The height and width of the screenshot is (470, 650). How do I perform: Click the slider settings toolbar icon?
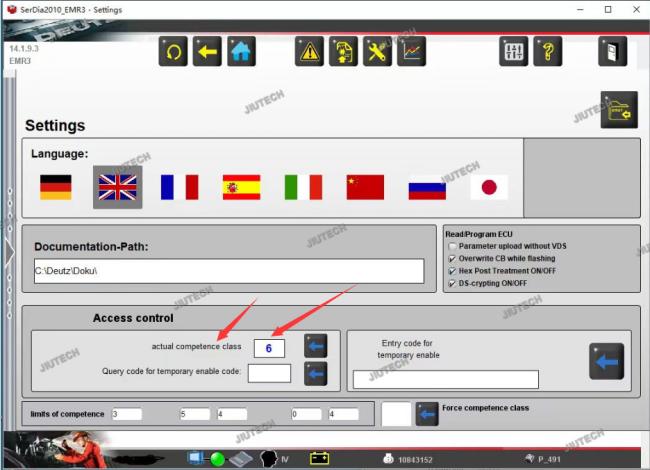(x=514, y=51)
